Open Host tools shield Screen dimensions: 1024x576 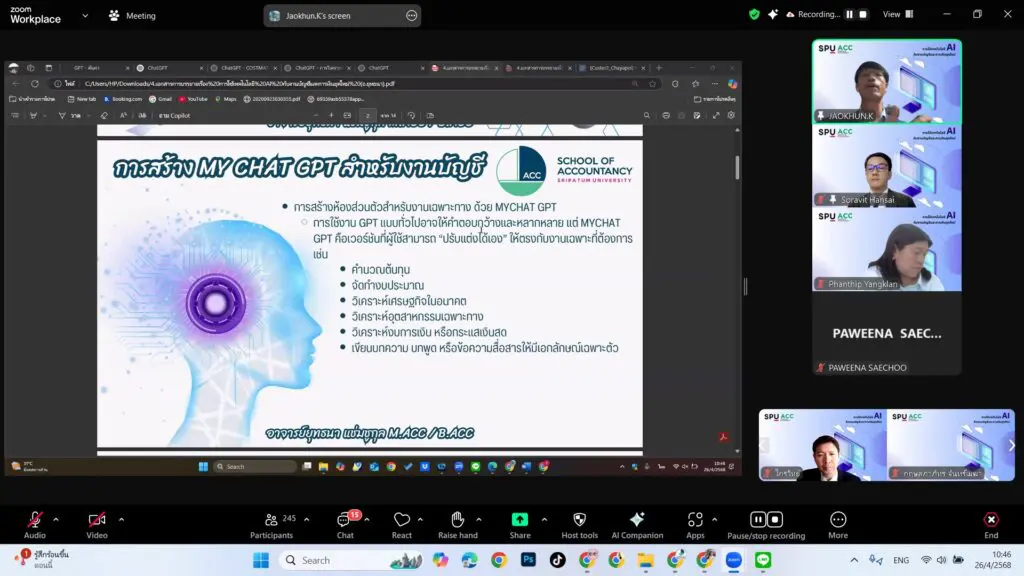pyautogui.click(x=579, y=525)
